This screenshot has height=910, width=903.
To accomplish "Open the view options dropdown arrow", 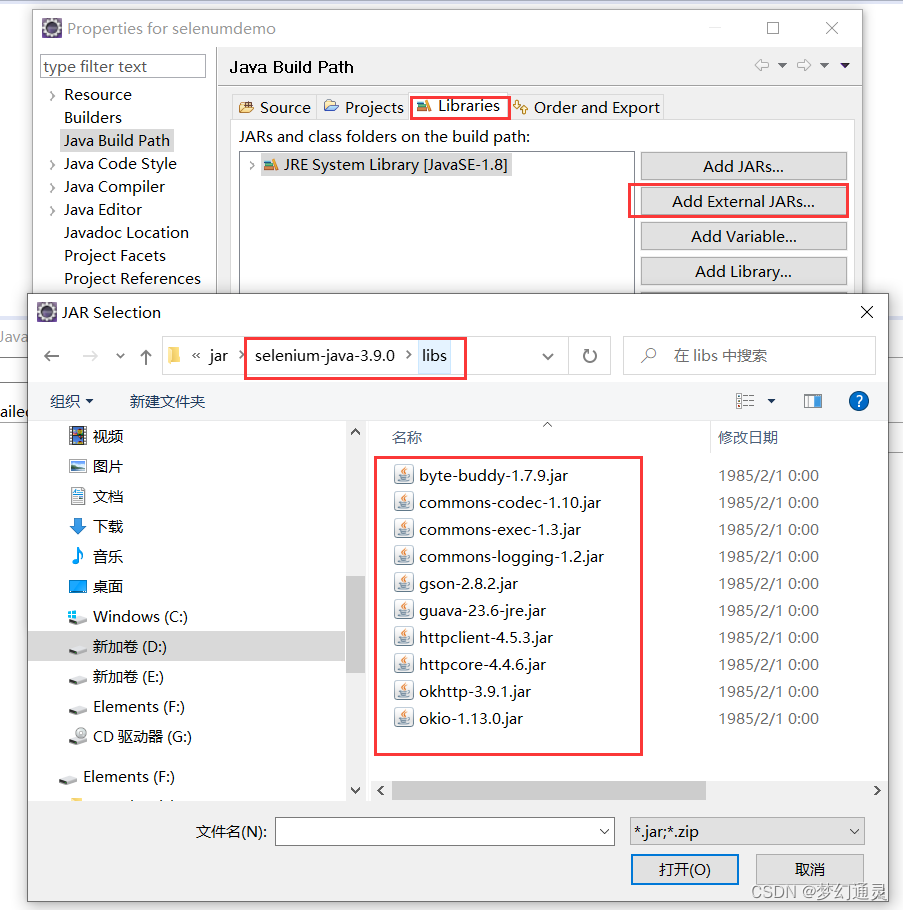I will click(771, 401).
